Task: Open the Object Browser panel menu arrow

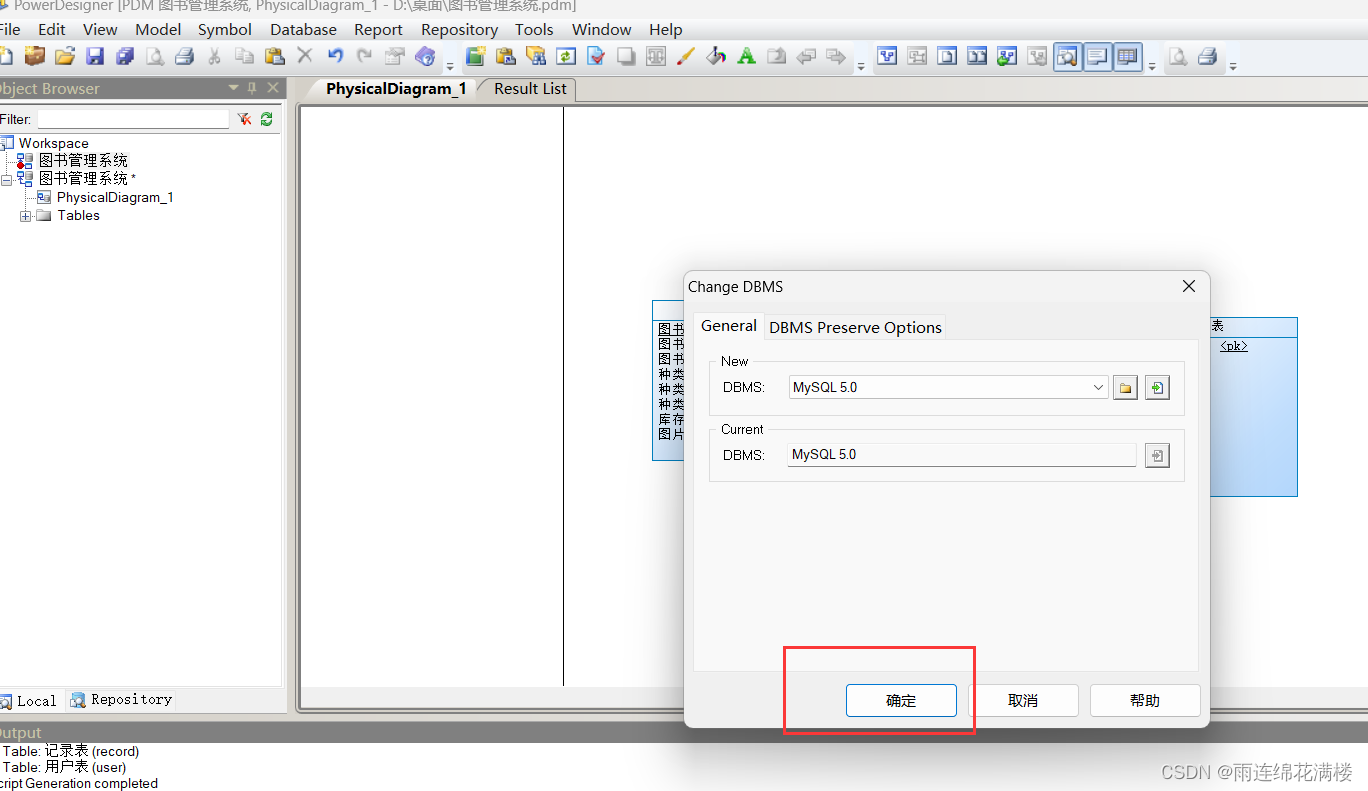Action: click(x=234, y=88)
